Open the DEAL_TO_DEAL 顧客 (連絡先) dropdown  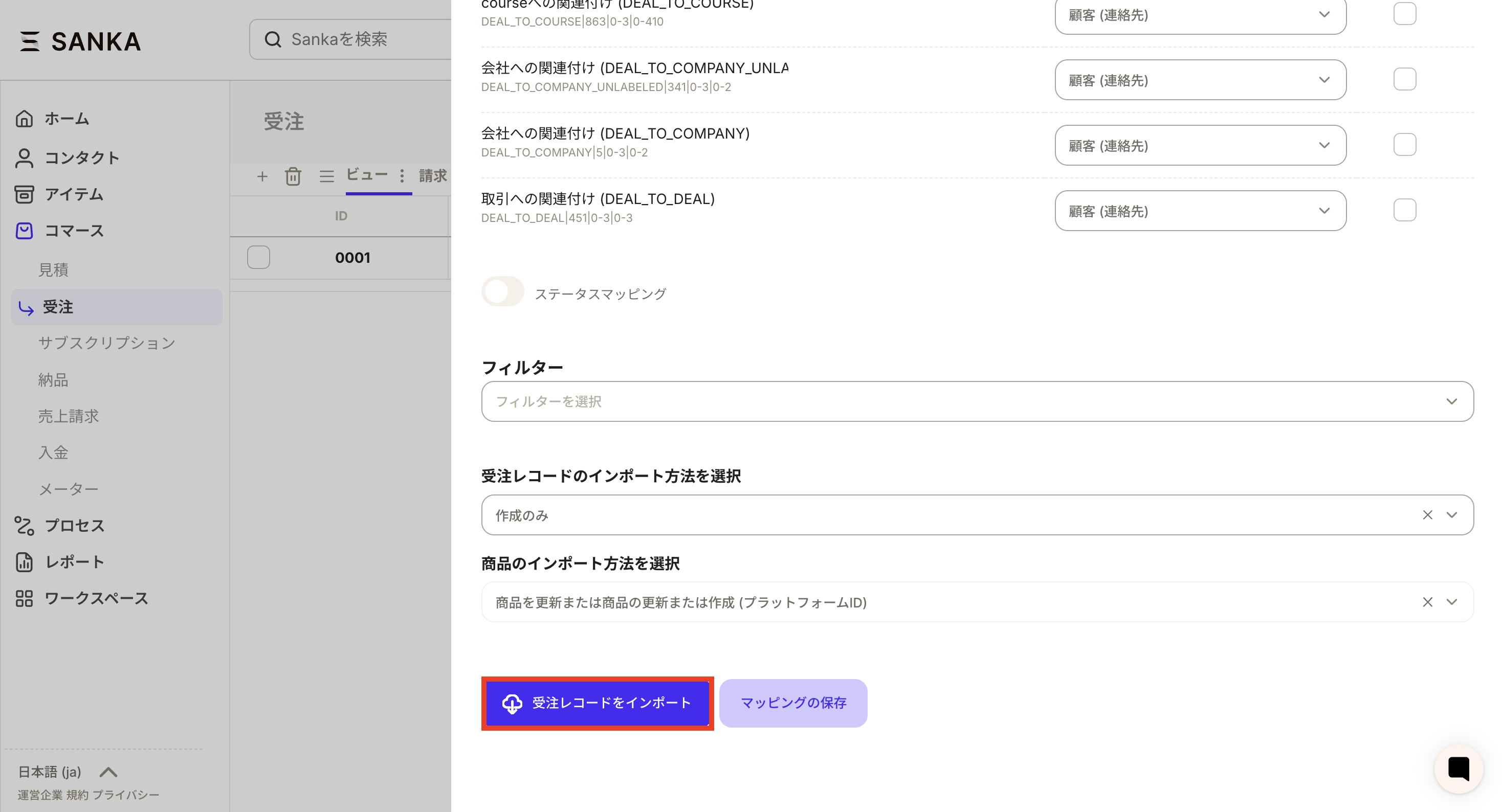[1200, 211]
